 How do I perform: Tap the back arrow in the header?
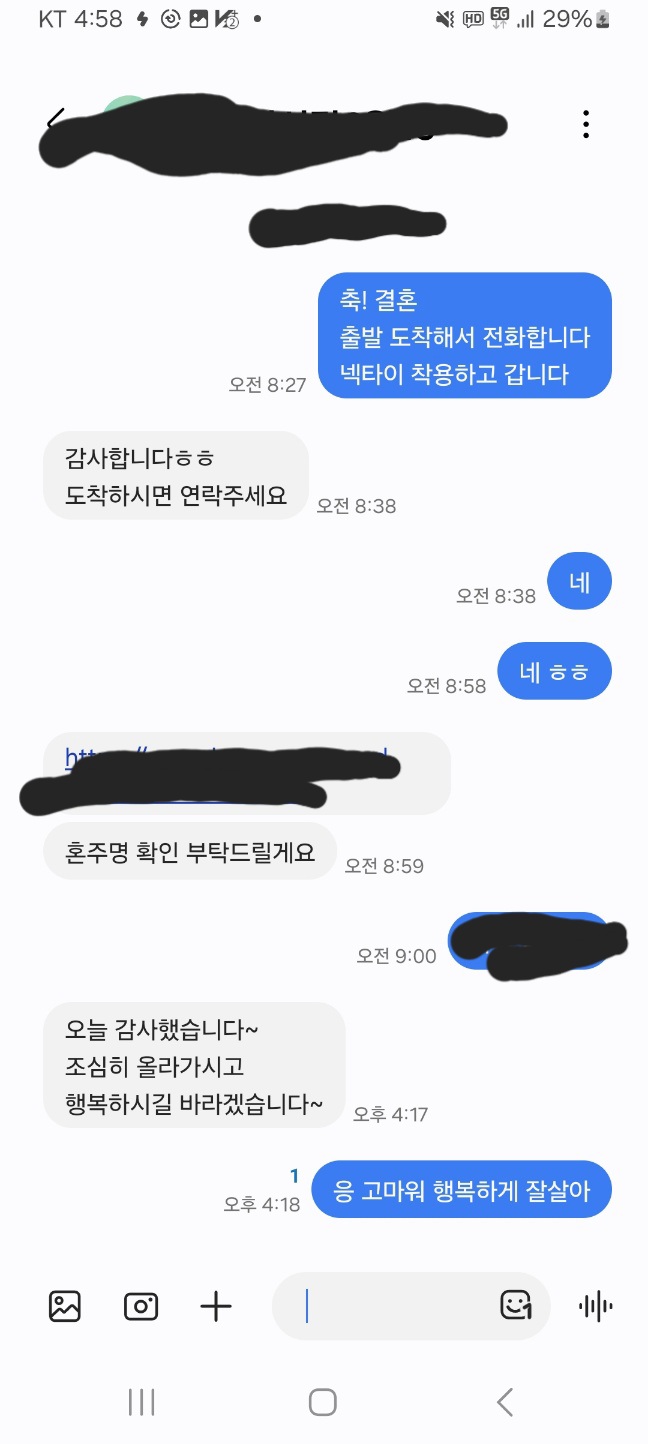[x=56, y=120]
